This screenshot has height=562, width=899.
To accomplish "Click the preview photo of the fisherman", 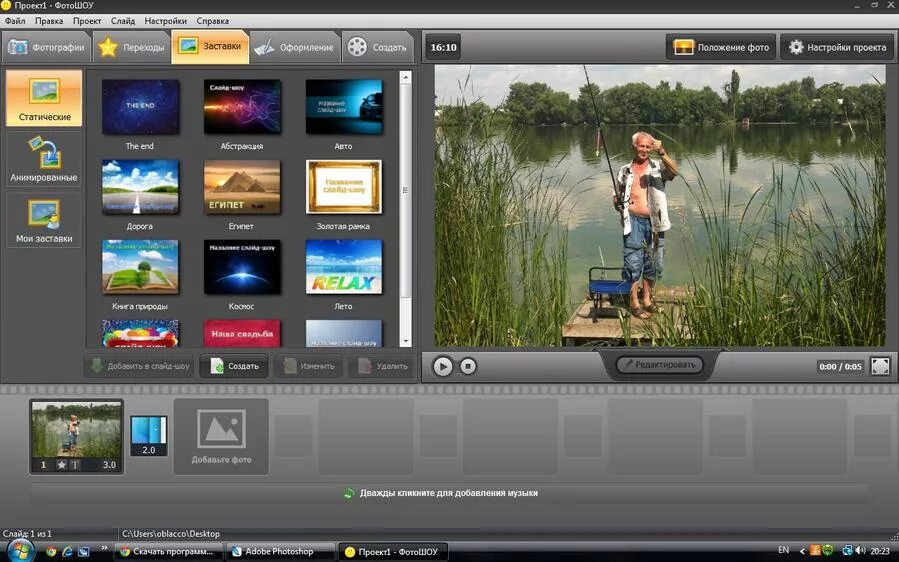I will 660,205.
